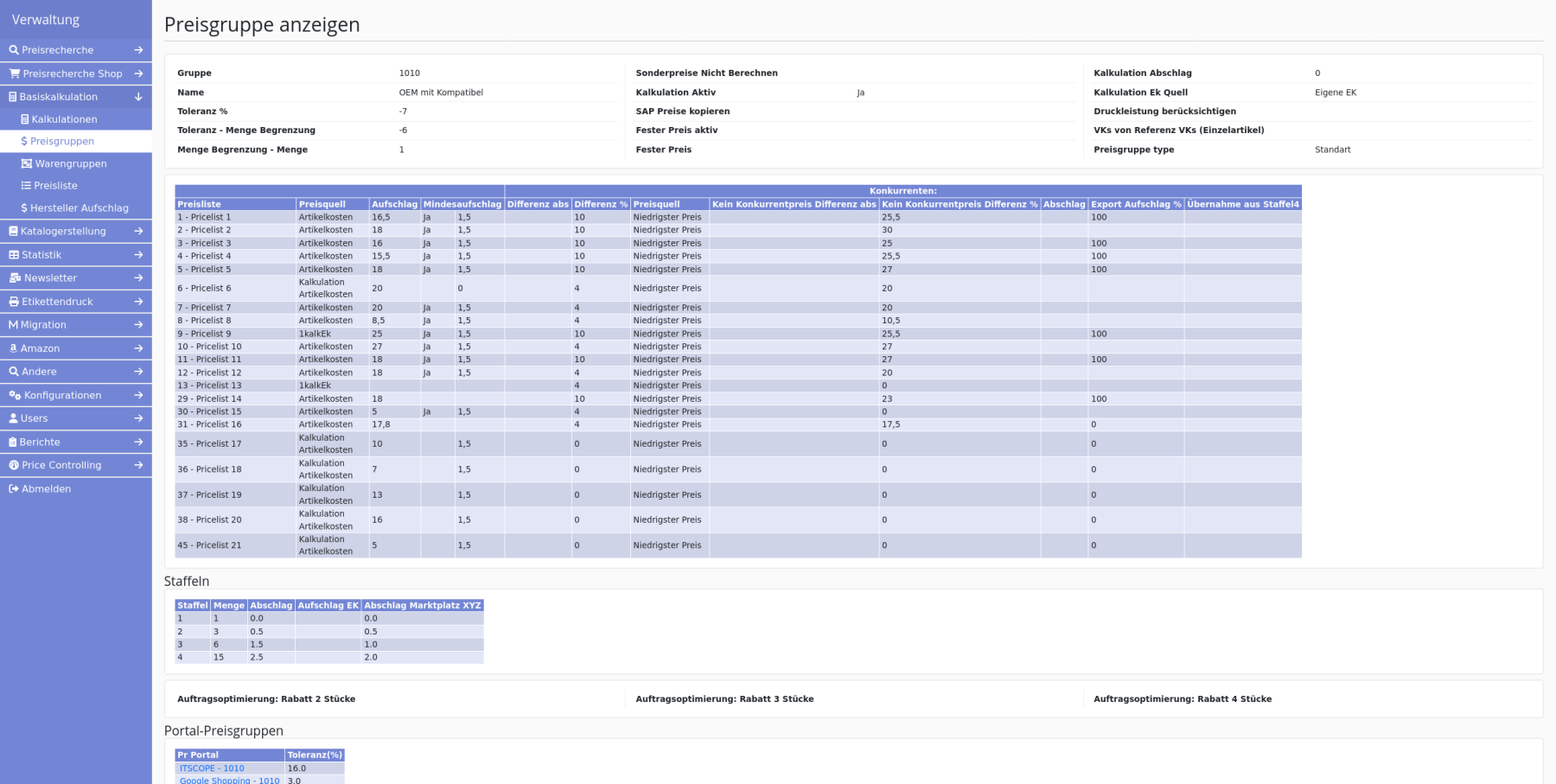
Task: Click the table icon beside Statistik
Action: pyautogui.click(x=14, y=255)
